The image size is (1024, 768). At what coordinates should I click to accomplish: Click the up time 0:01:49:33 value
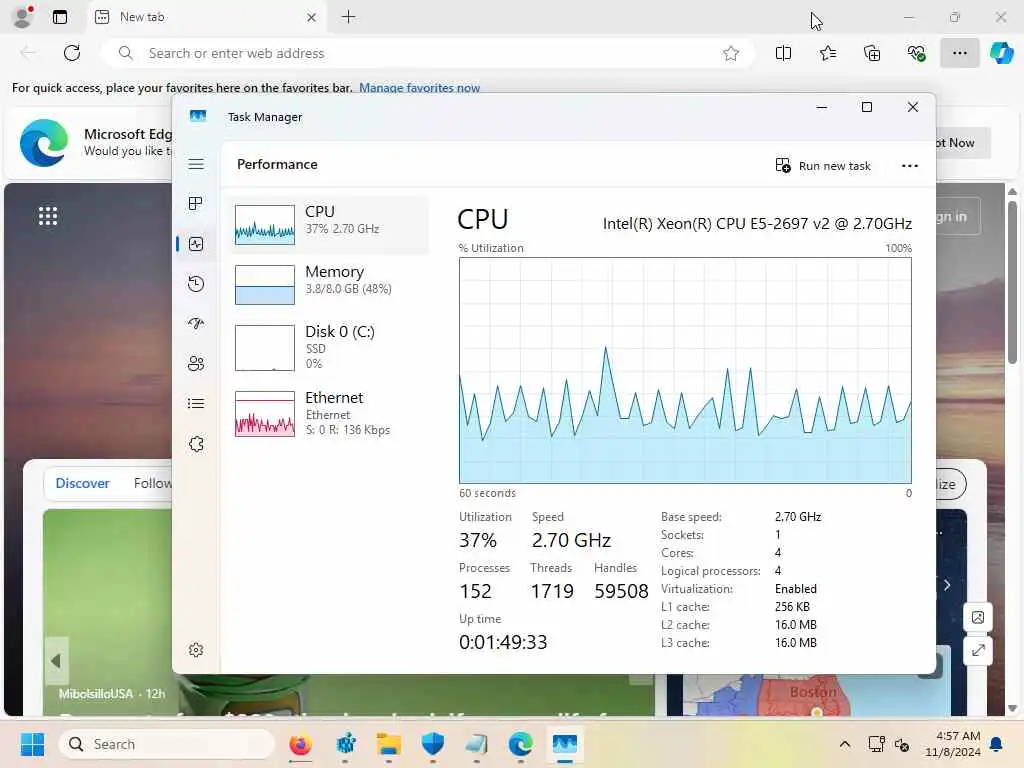(503, 642)
